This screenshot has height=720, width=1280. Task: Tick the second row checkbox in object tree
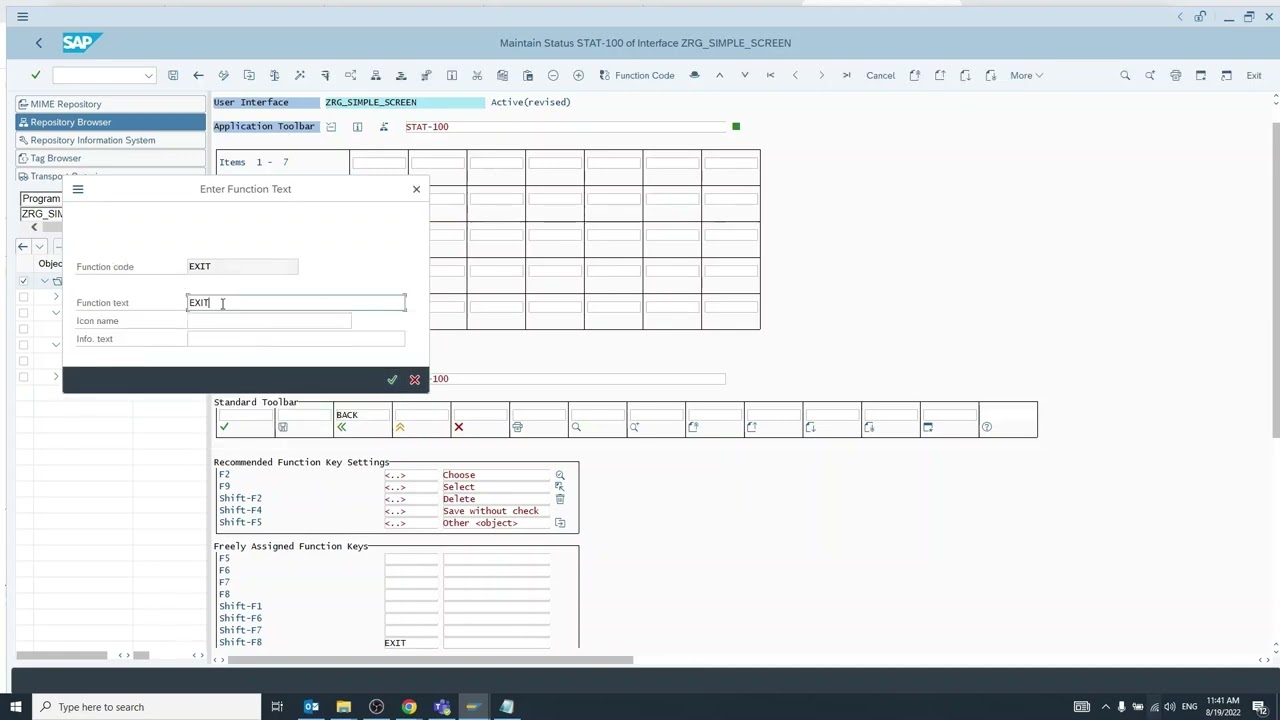pos(23,297)
